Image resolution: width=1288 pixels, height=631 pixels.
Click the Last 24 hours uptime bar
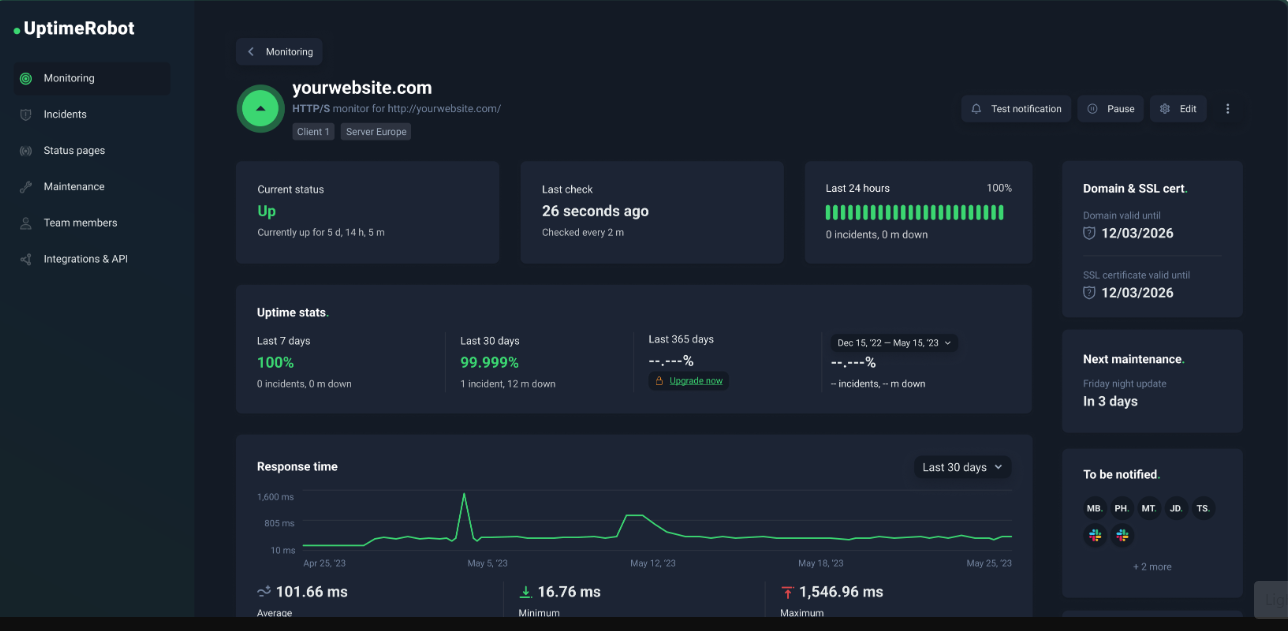coord(914,212)
